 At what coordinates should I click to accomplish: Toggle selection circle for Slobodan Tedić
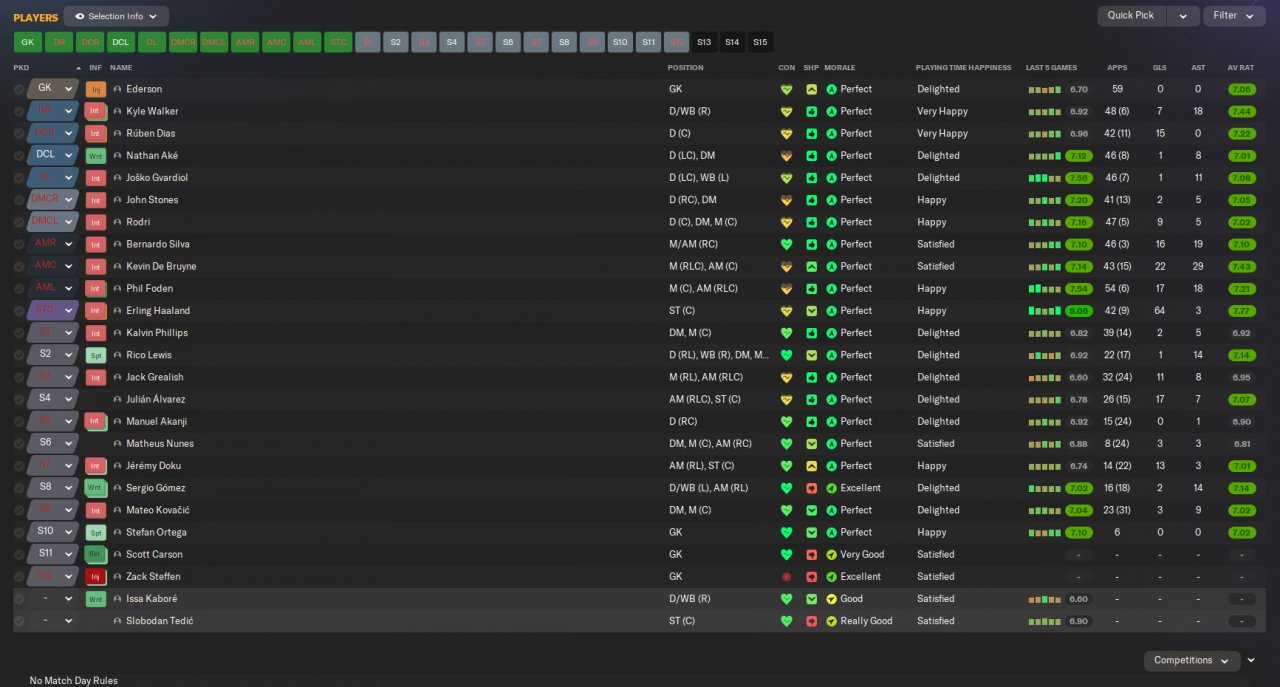pyautogui.click(x=19, y=621)
